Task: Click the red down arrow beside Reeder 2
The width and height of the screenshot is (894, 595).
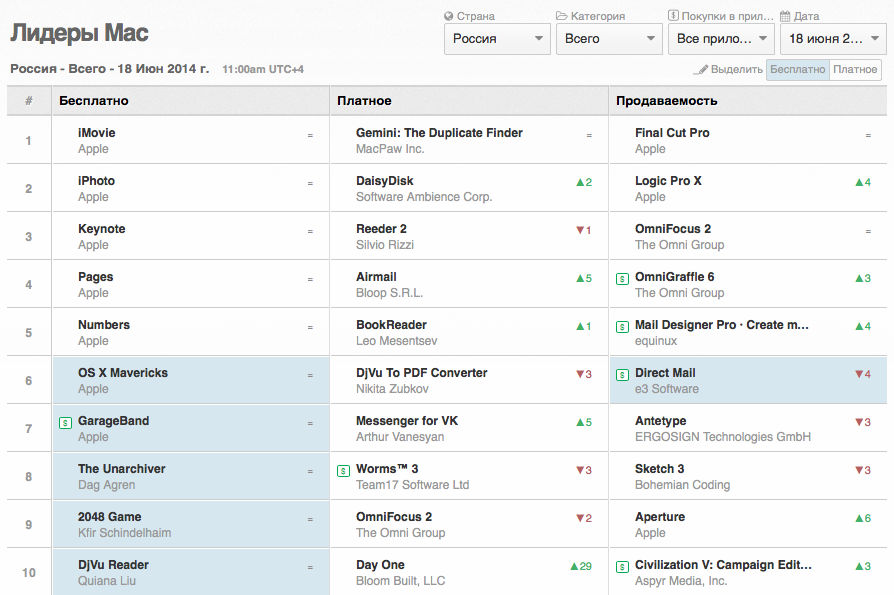Action: coord(579,230)
